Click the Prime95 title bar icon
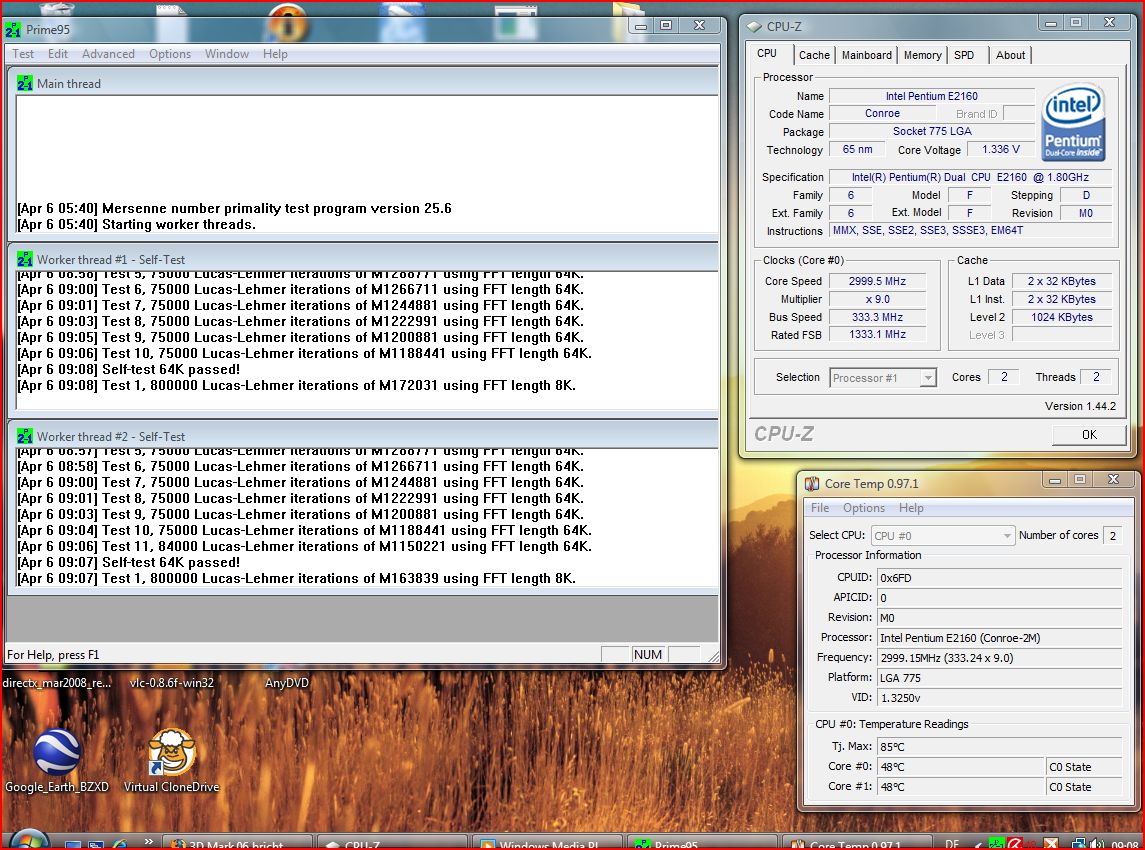1145x850 pixels. [x=13, y=30]
